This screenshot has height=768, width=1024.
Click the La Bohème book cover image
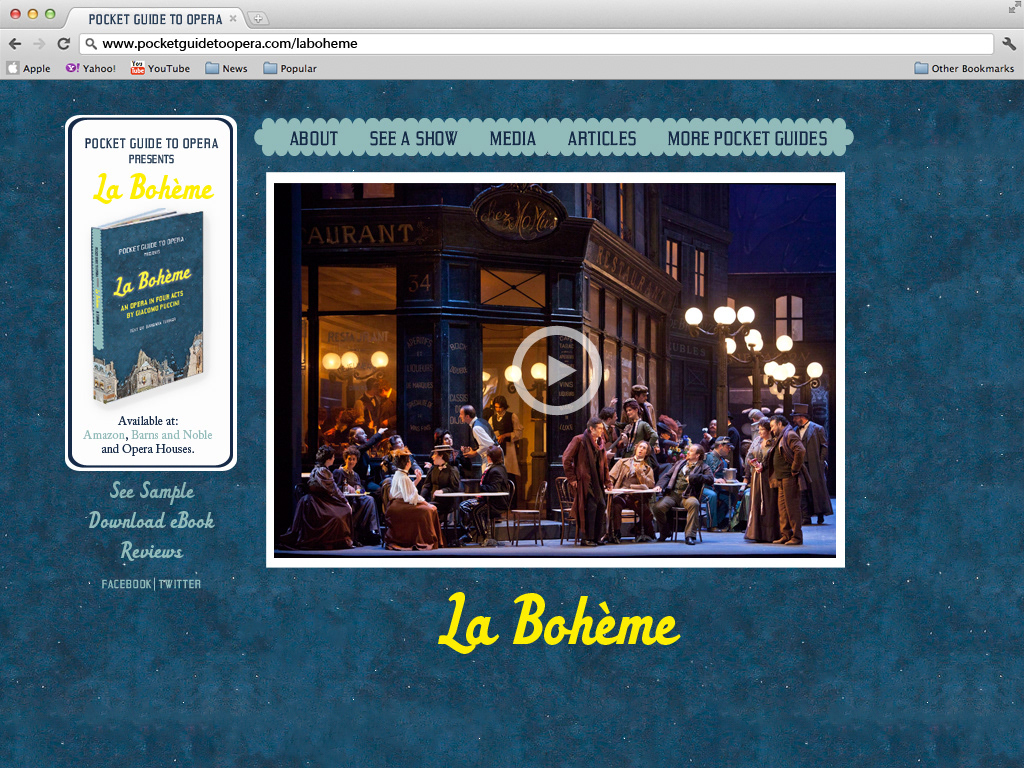click(x=149, y=306)
